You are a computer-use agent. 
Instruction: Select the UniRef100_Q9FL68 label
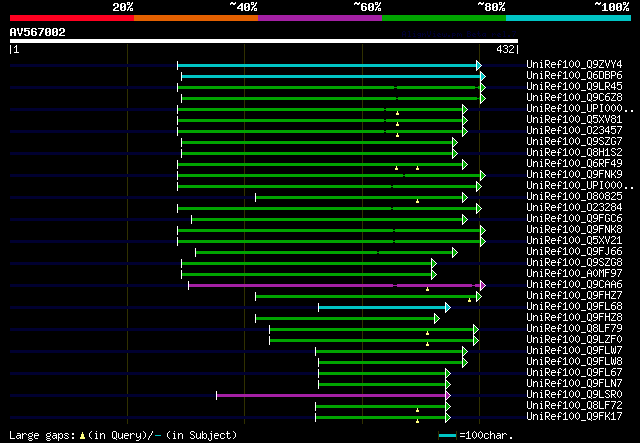click(x=574, y=307)
